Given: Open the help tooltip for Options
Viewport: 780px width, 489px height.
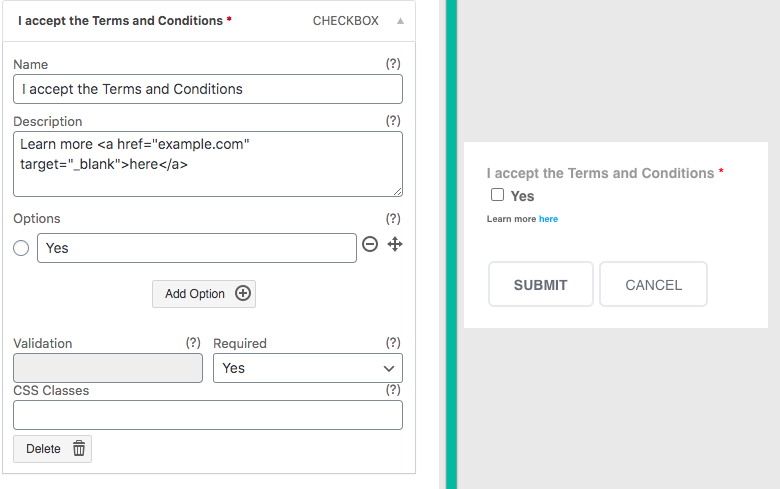Looking at the screenshot, I should click(393, 218).
